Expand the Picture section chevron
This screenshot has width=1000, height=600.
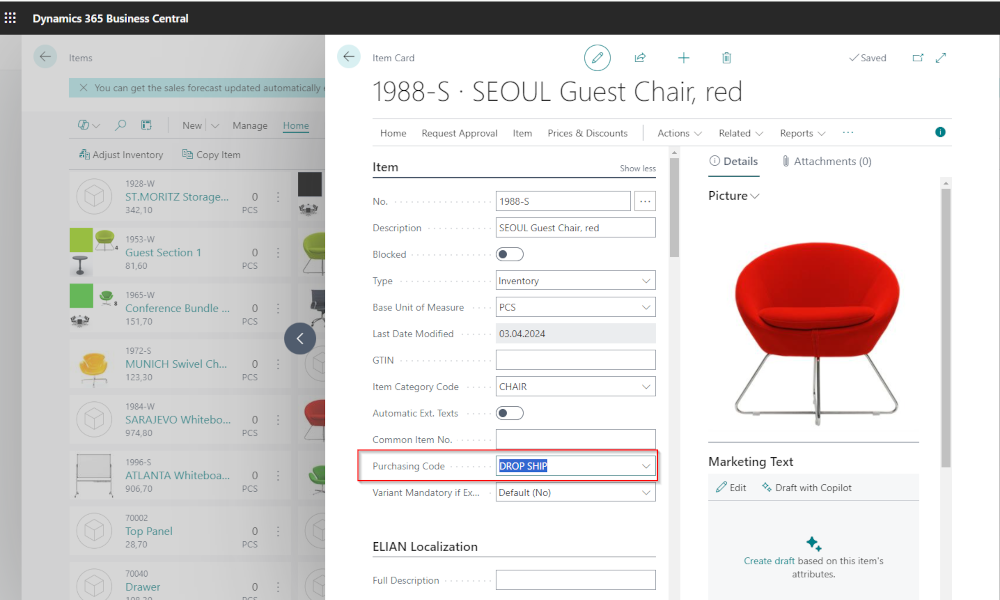(755, 196)
